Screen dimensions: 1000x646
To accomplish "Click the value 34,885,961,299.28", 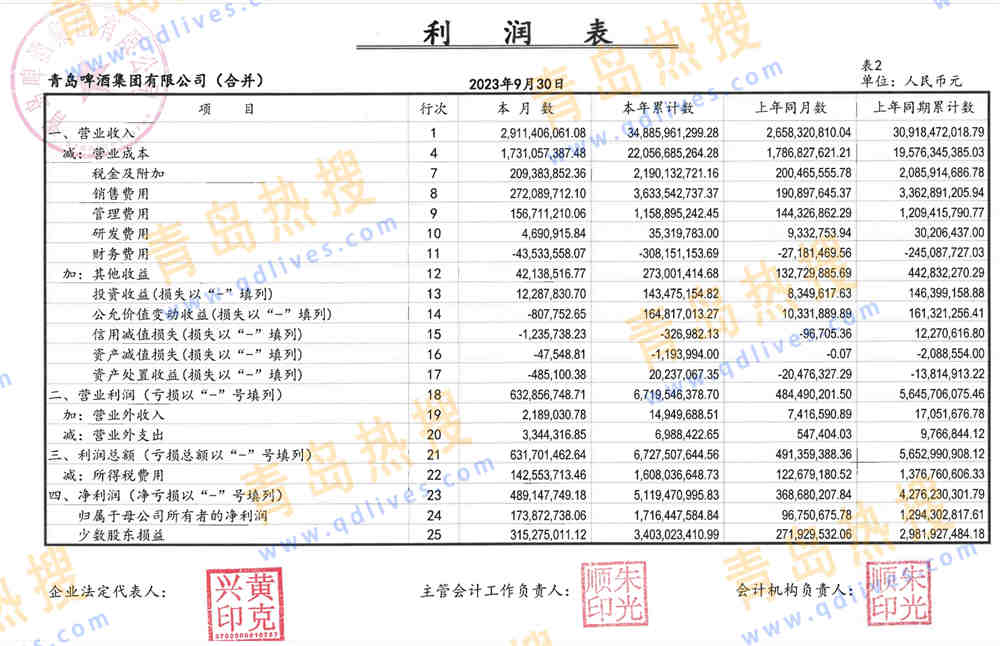I will pos(673,133).
